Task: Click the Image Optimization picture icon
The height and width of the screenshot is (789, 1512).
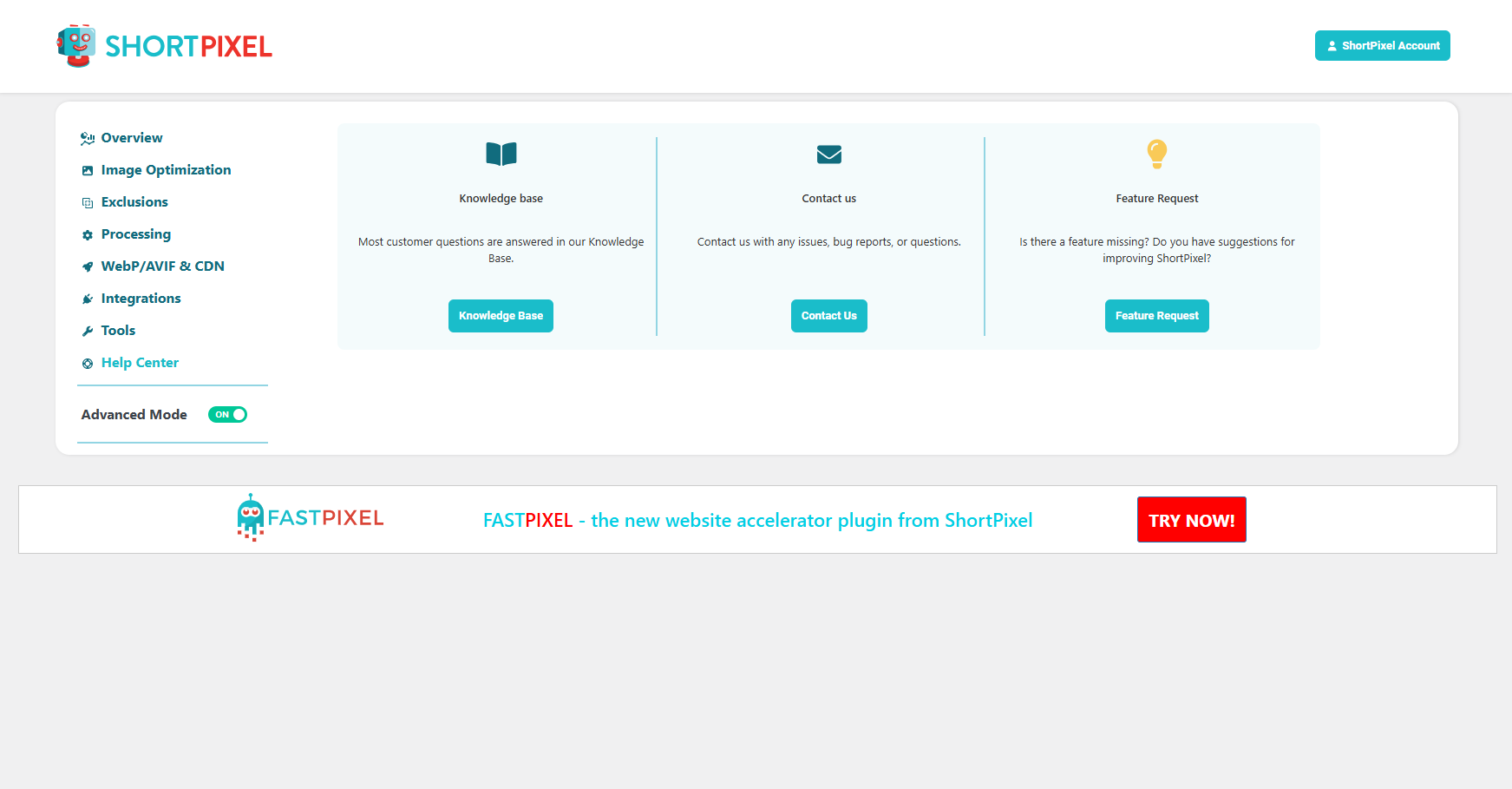Action: tap(88, 171)
